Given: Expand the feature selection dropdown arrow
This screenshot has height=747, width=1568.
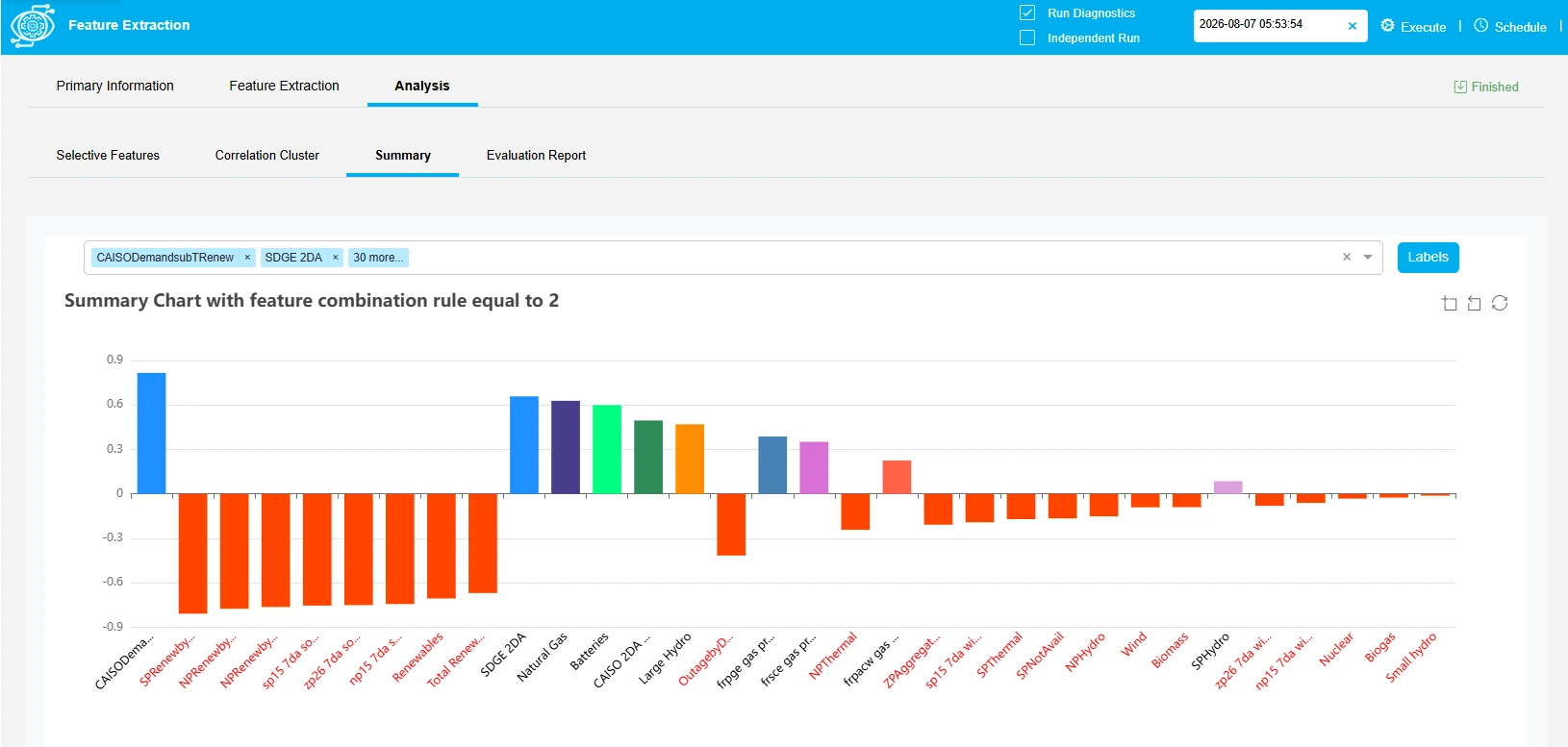Looking at the screenshot, I should click(x=1368, y=257).
